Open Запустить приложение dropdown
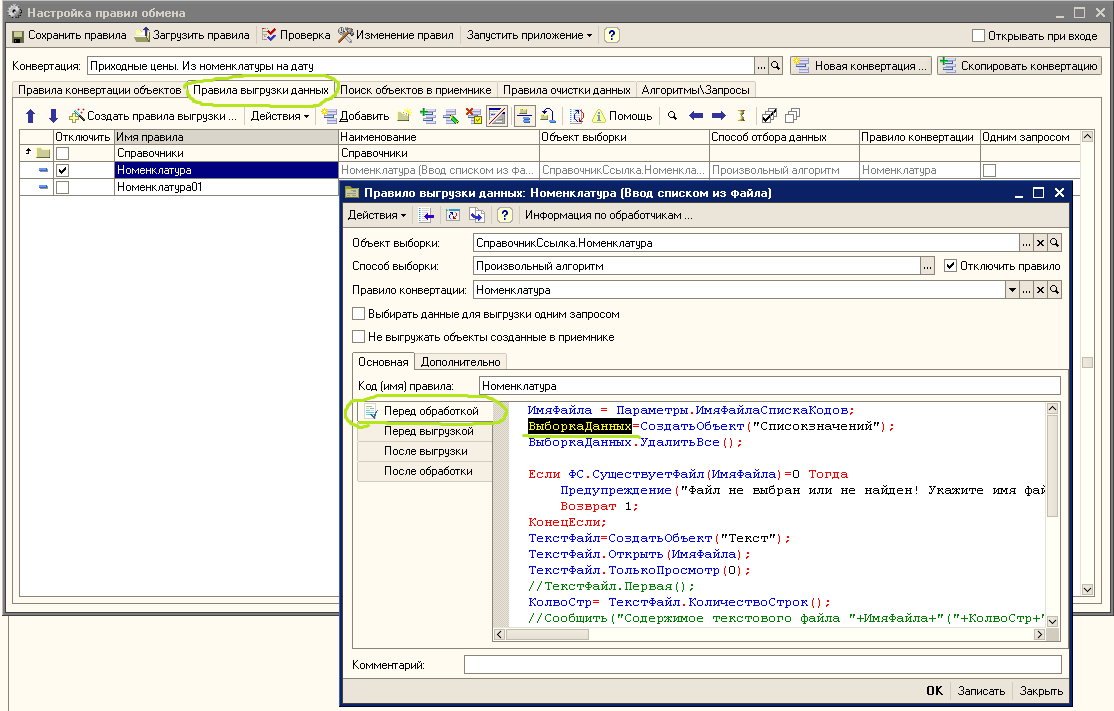 point(529,35)
